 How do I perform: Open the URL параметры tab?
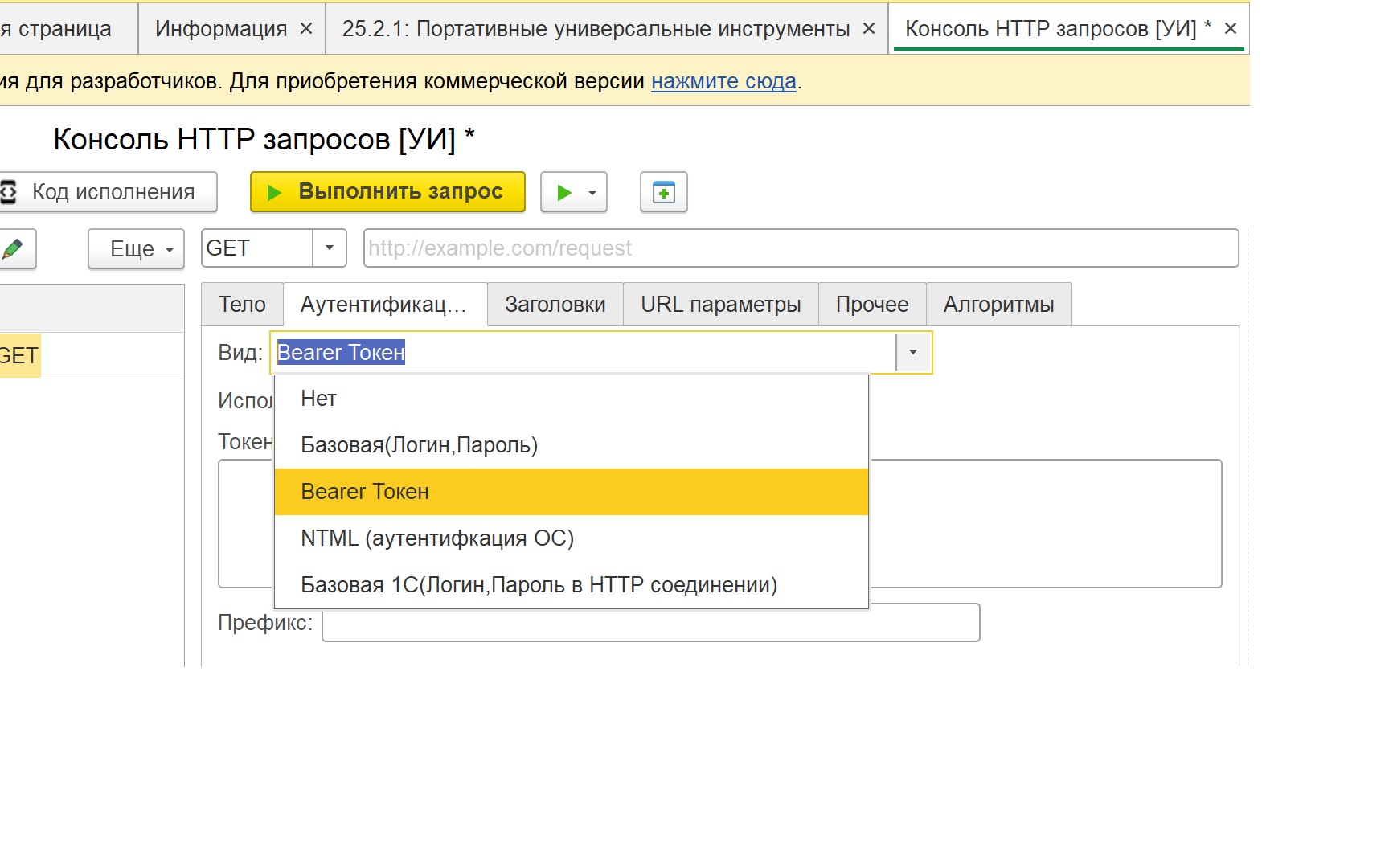(720, 305)
